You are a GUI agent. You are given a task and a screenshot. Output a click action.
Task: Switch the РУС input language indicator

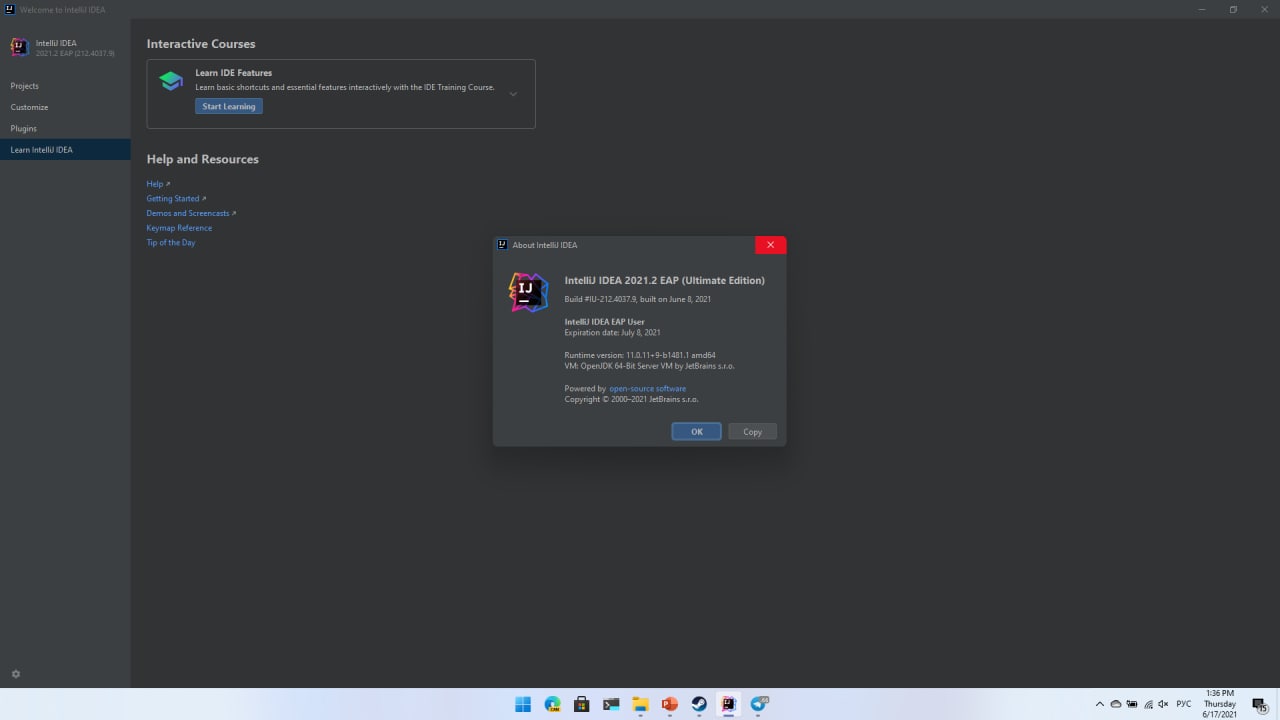pyautogui.click(x=1184, y=704)
